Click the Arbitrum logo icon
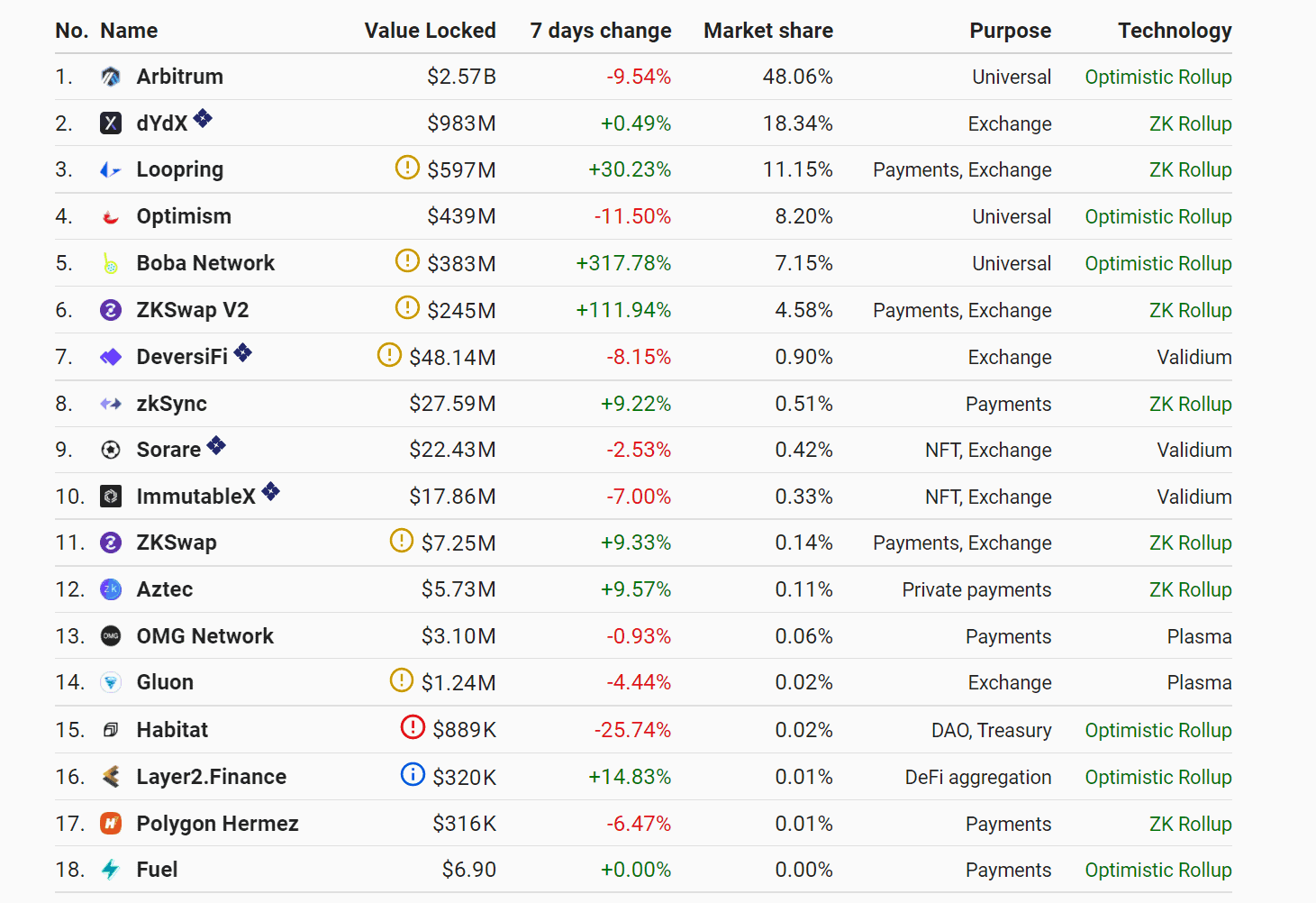This screenshot has height=903, width=1316. pos(111,77)
